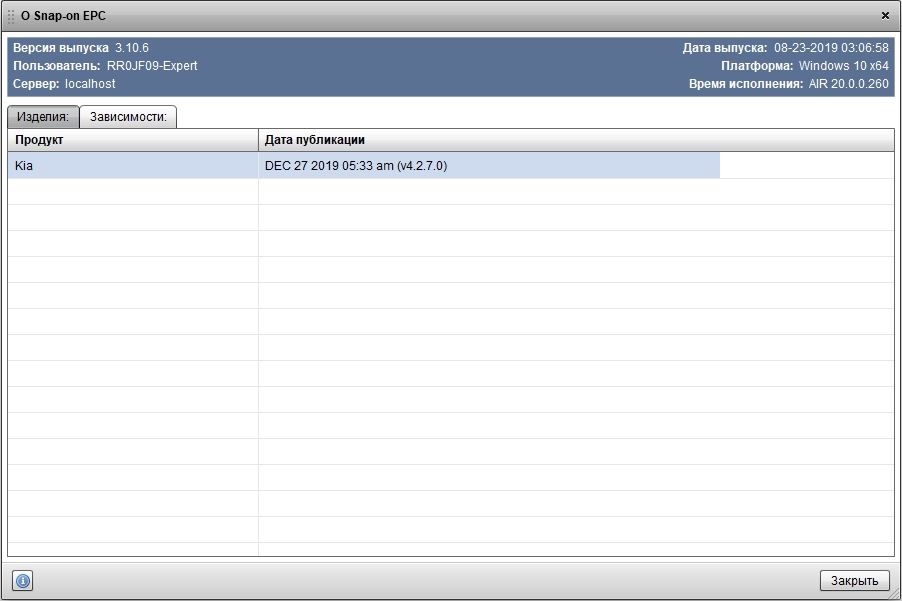Click the Платформа label
The image size is (902, 601).
coord(757,66)
